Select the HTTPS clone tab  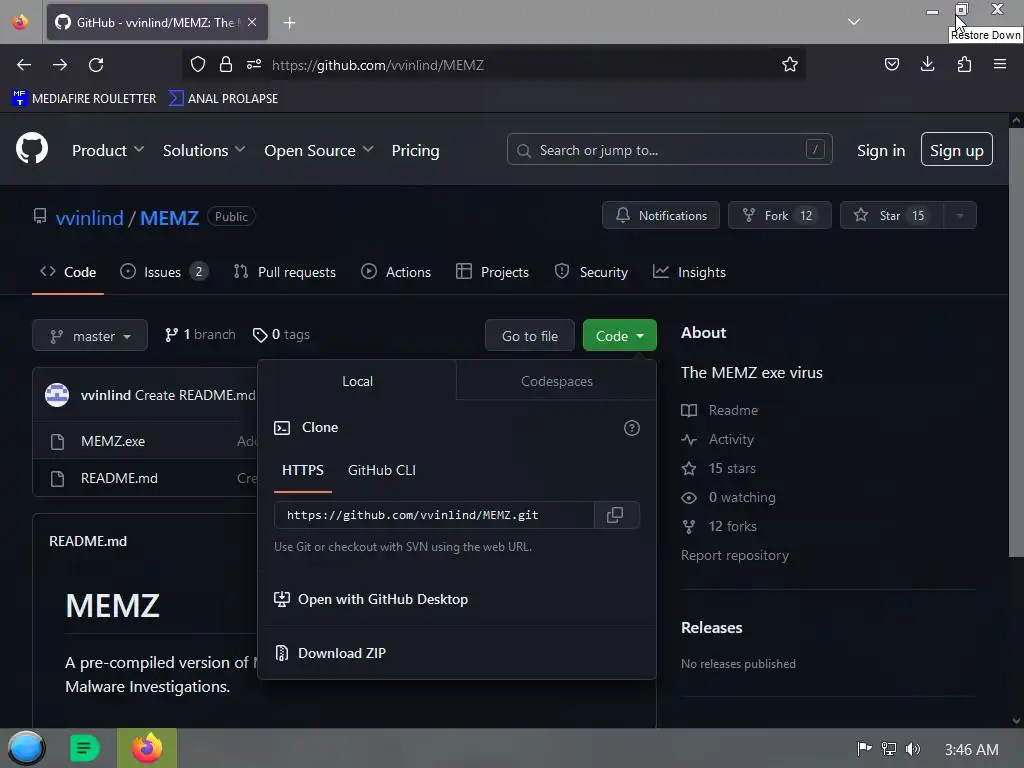302,470
